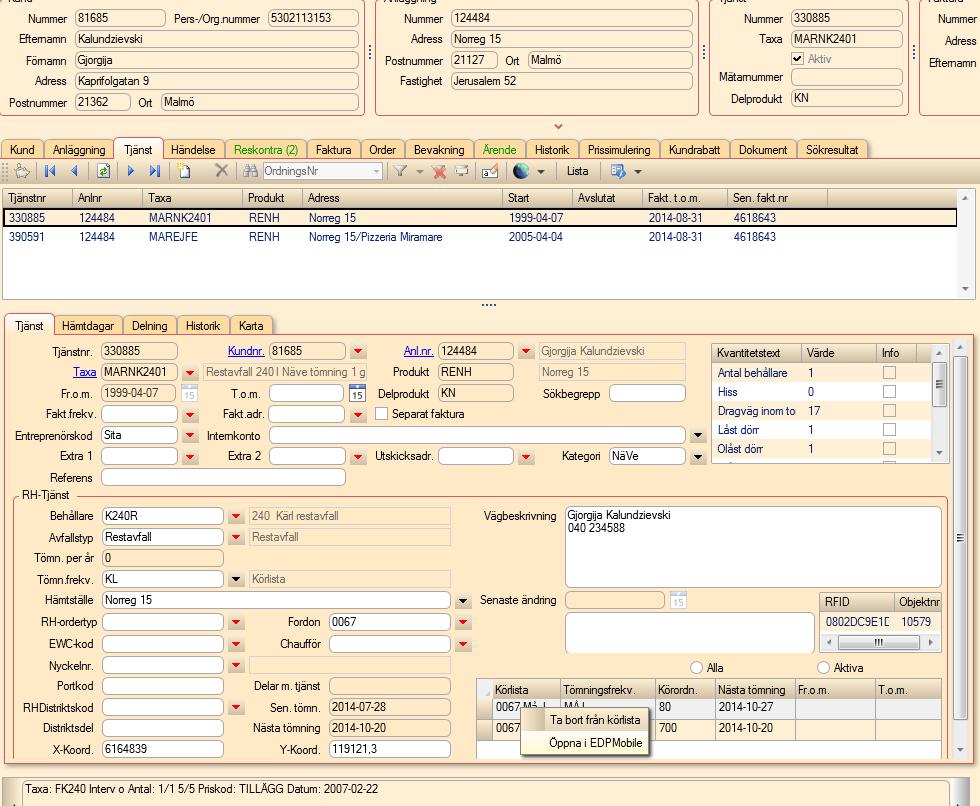Click the piggy bank toolbar icon
The image size is (980, 806).
point(22,171)
